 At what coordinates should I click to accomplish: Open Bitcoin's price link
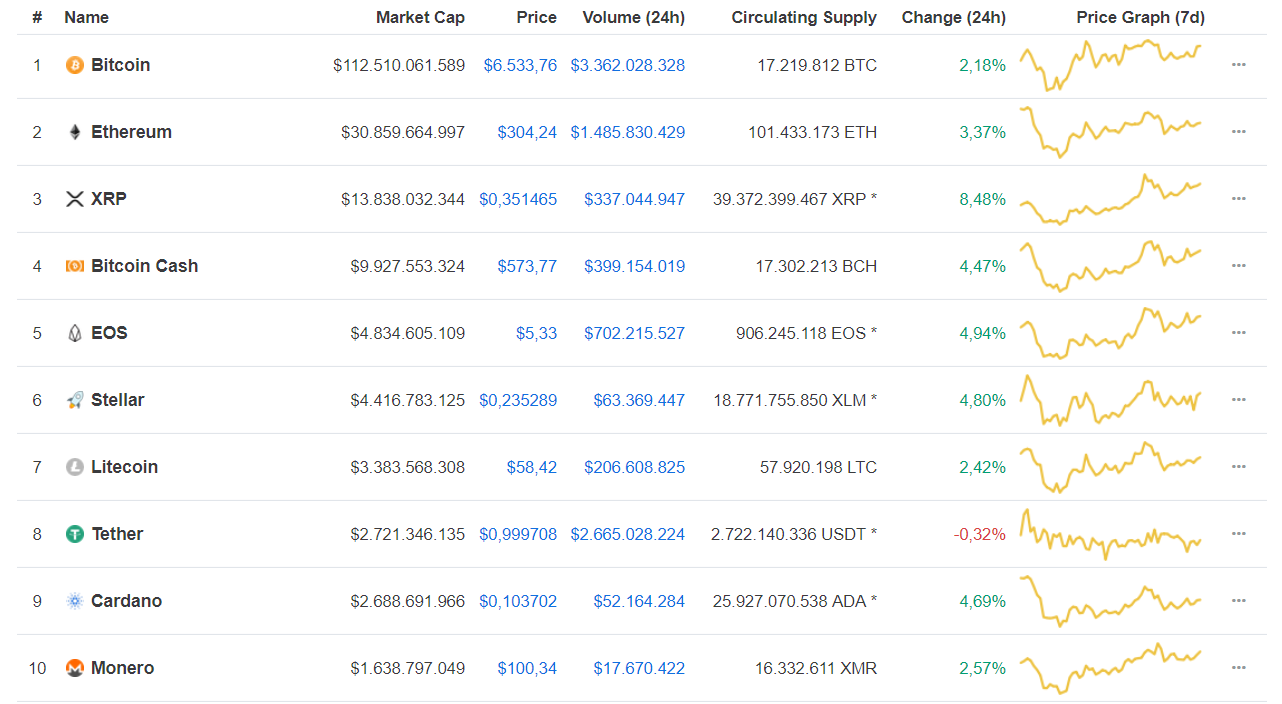[x=520, y=65]
